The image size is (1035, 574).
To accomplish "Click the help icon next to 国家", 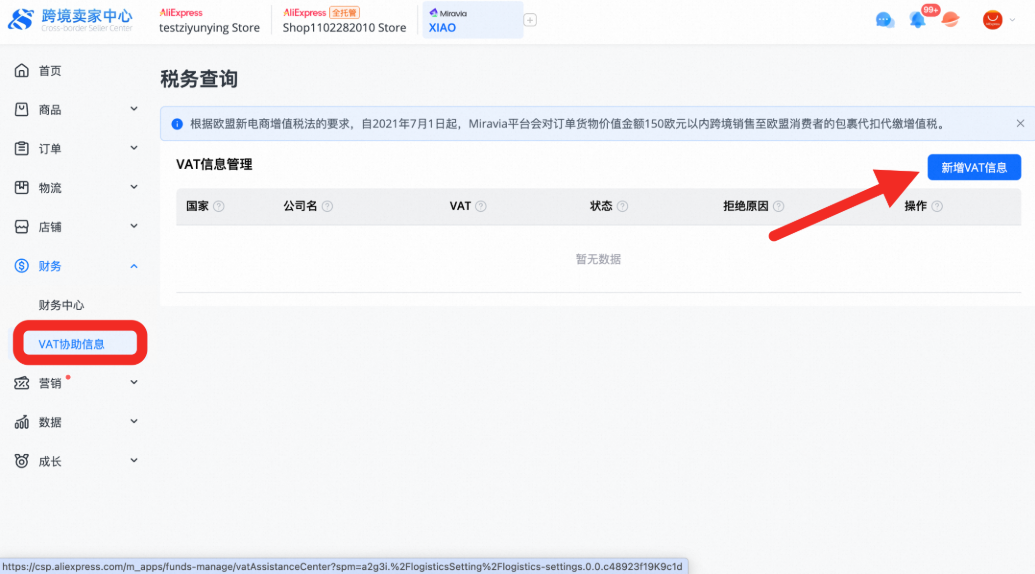I will click(219, 206).
